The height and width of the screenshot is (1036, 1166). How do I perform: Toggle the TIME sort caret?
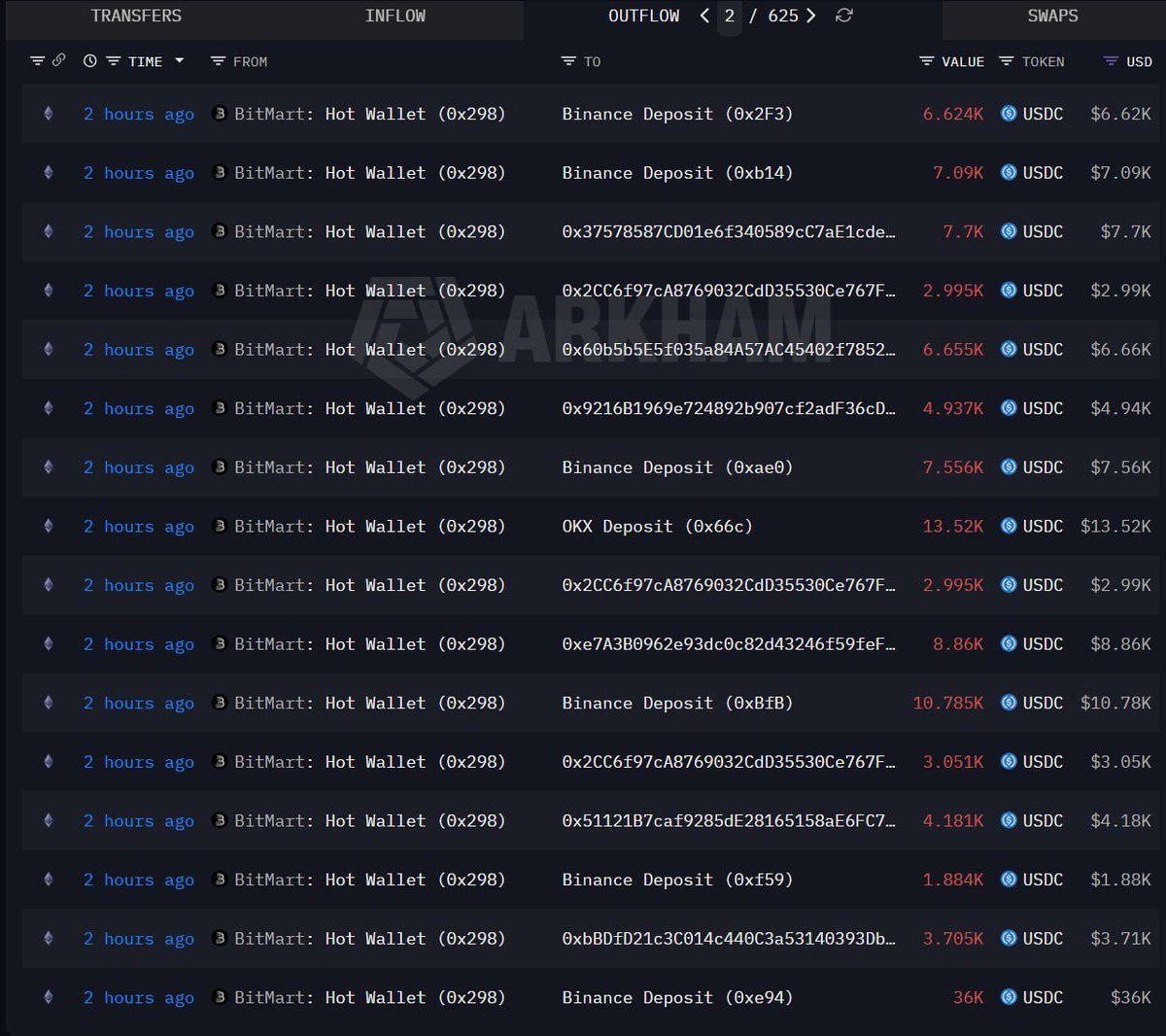click(x=179, y=61)
